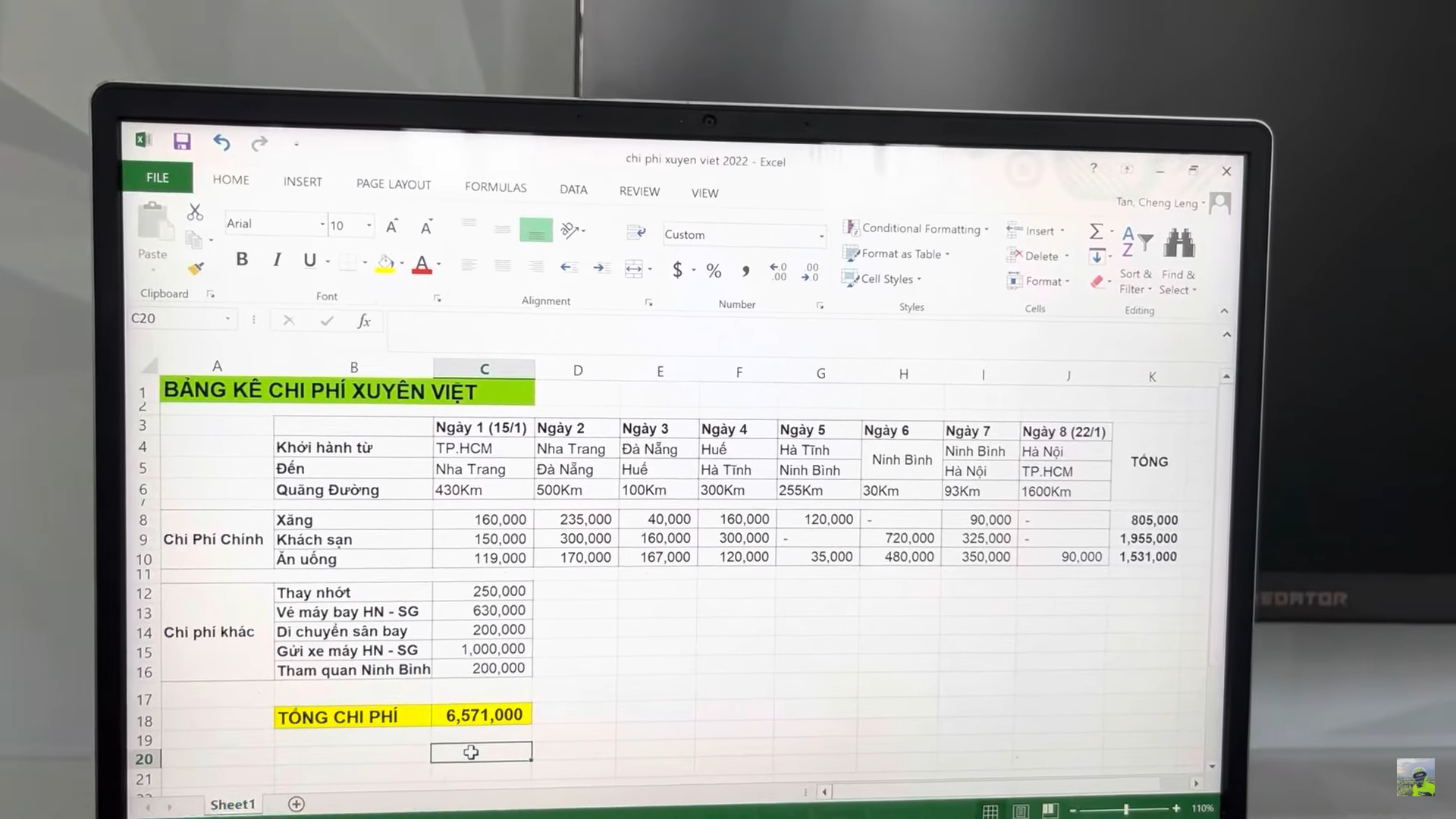
Task: Open the FORMULAS ribbon tab
Action: pos(495,187)
